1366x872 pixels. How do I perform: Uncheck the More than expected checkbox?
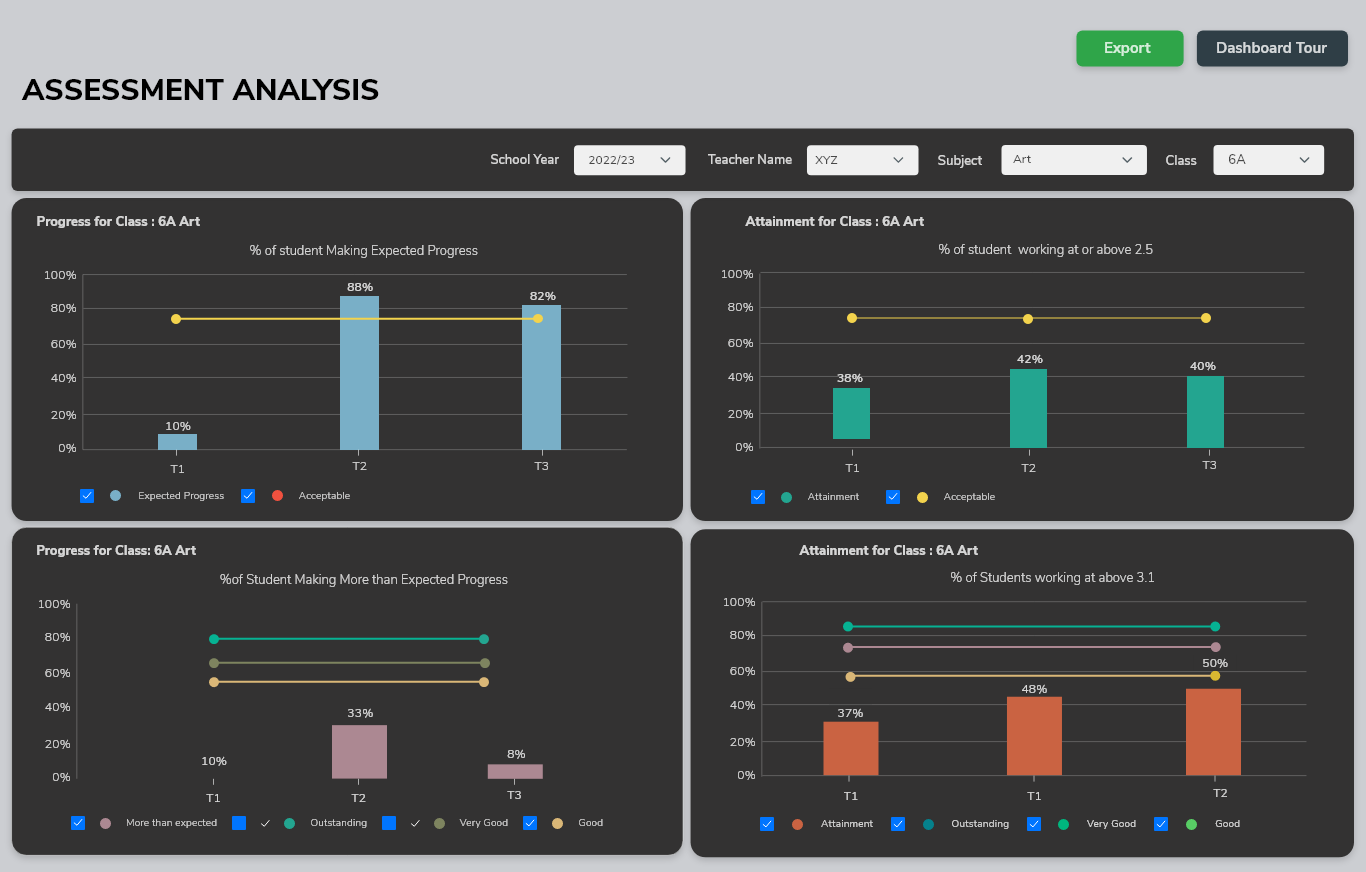tap(78, 823)
